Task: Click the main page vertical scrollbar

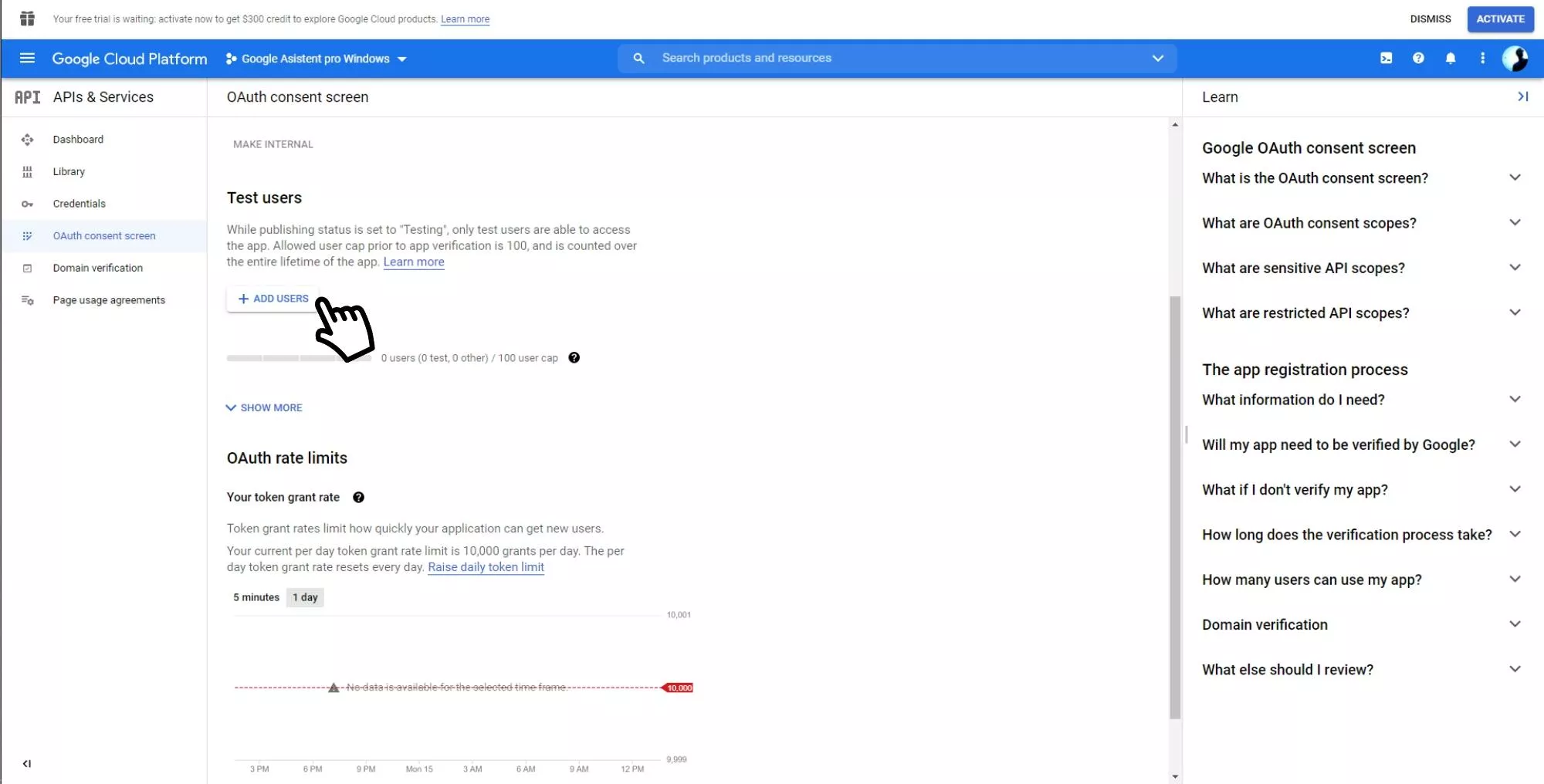Action: coord(1175,507)
